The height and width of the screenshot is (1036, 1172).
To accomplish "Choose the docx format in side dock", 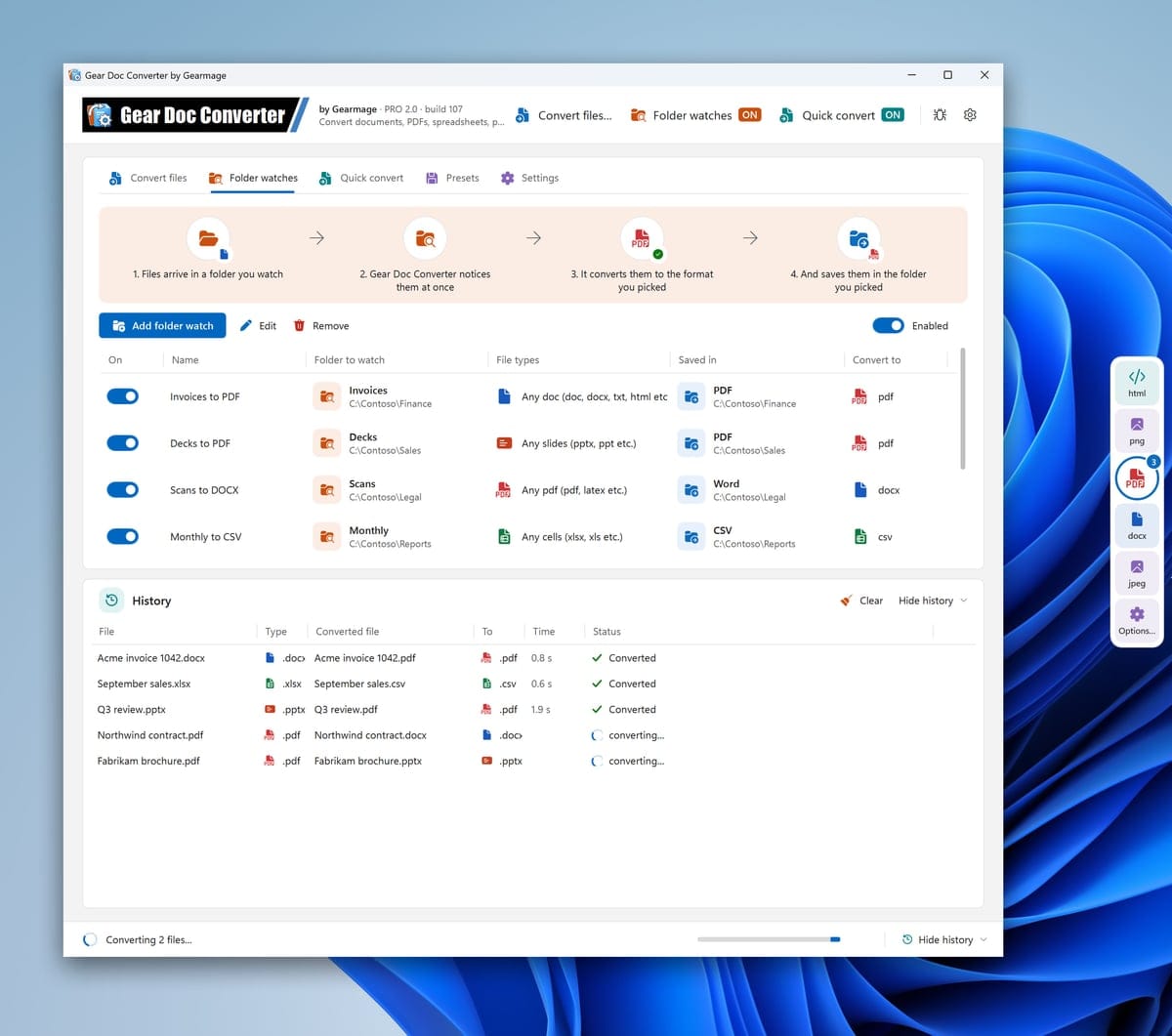I will [x=1137, y=525].
